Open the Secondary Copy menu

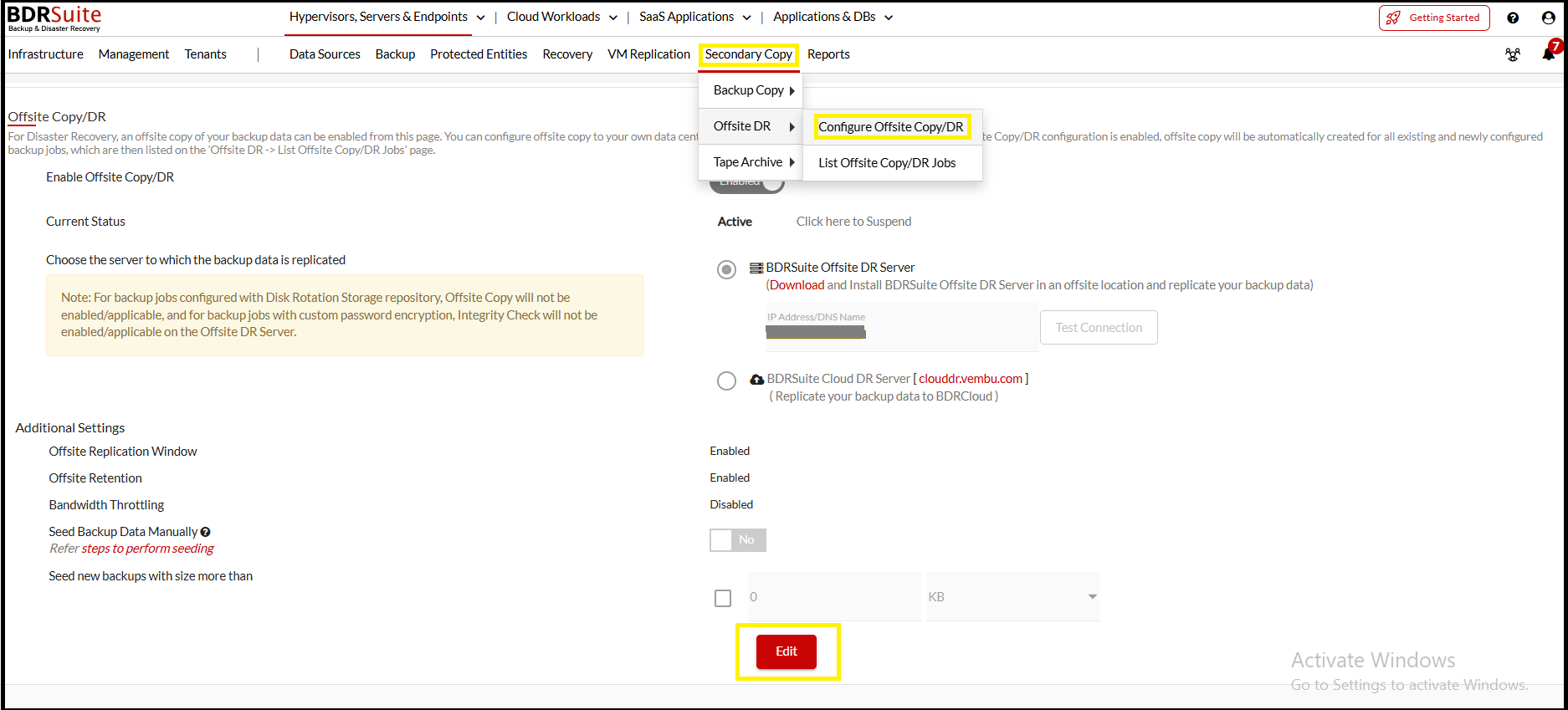(x=748, y=54)
